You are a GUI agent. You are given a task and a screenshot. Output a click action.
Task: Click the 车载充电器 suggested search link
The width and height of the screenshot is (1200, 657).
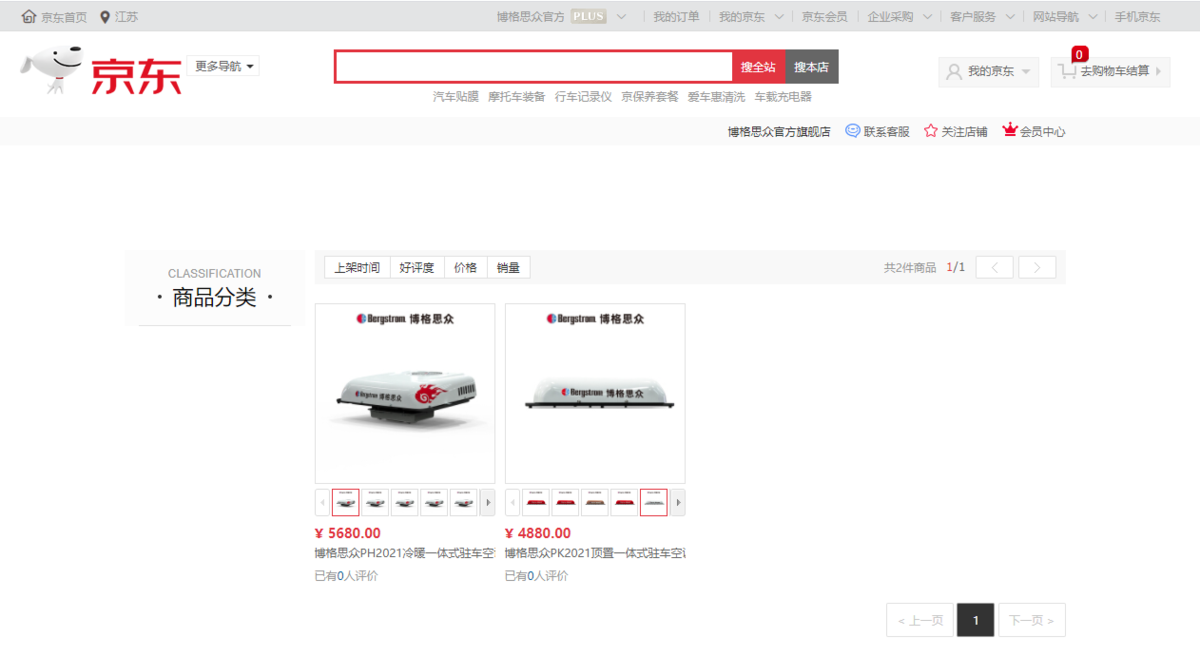783,97
